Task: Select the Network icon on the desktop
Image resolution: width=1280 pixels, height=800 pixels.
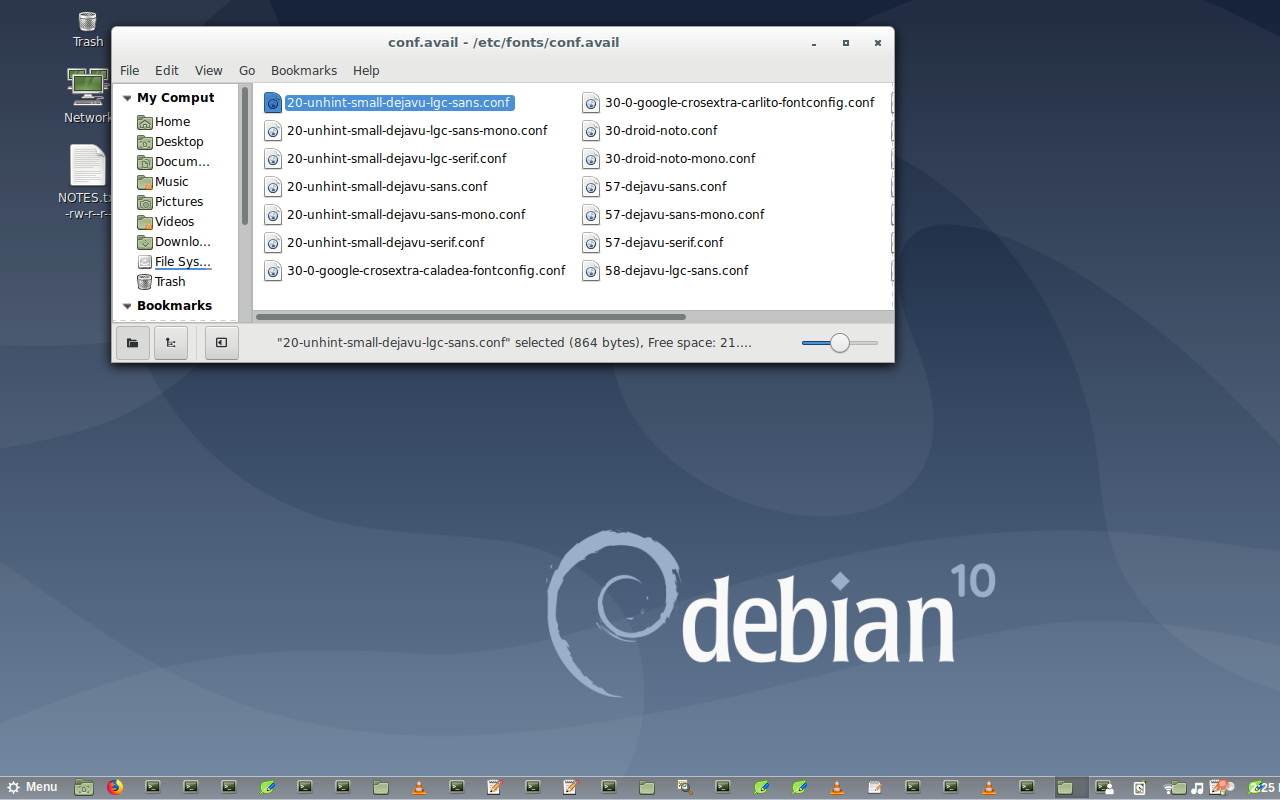Action: click(x=87, y=97)
